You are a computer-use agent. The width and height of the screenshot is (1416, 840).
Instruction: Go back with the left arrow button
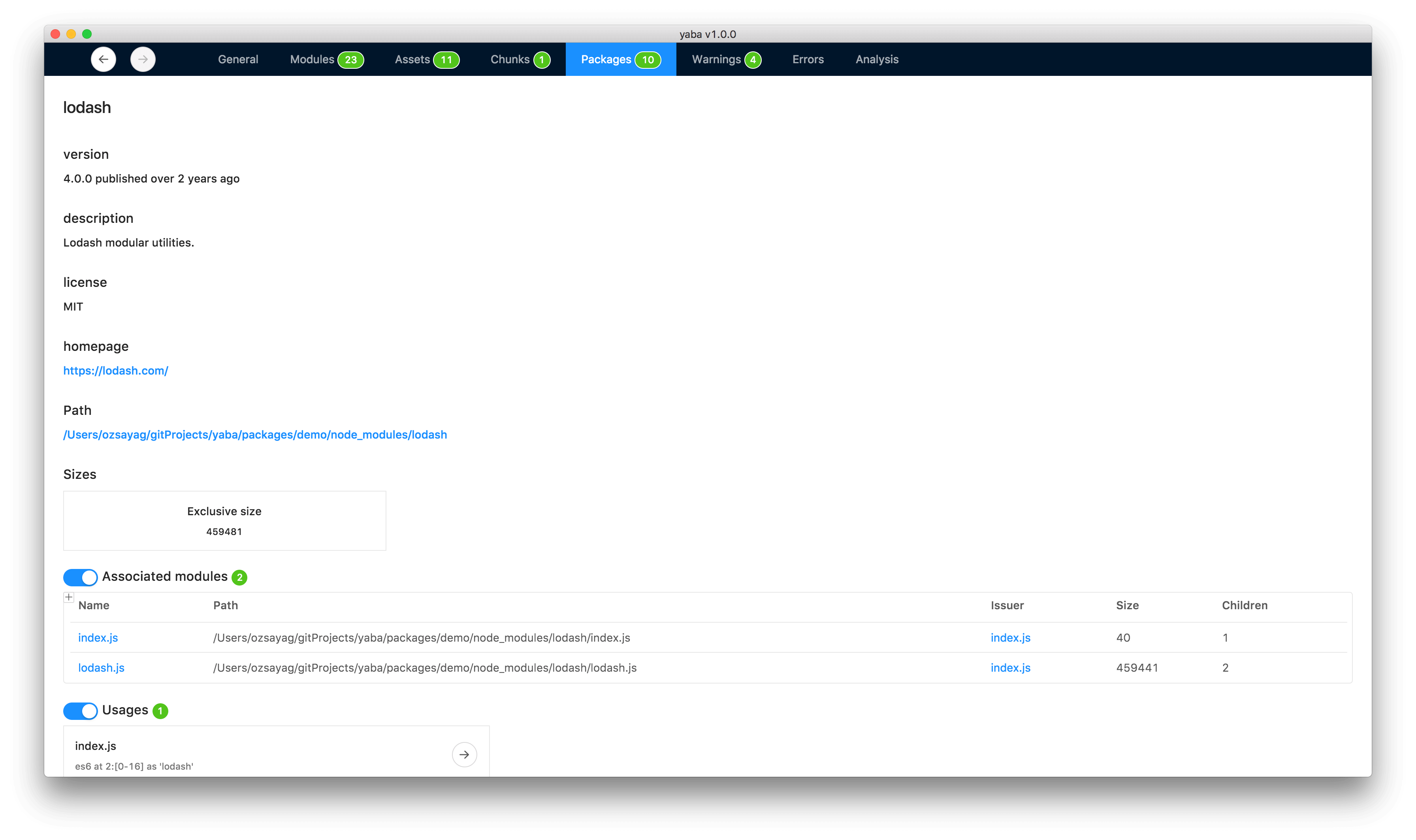pyautogui.click(x=103, y=59)
